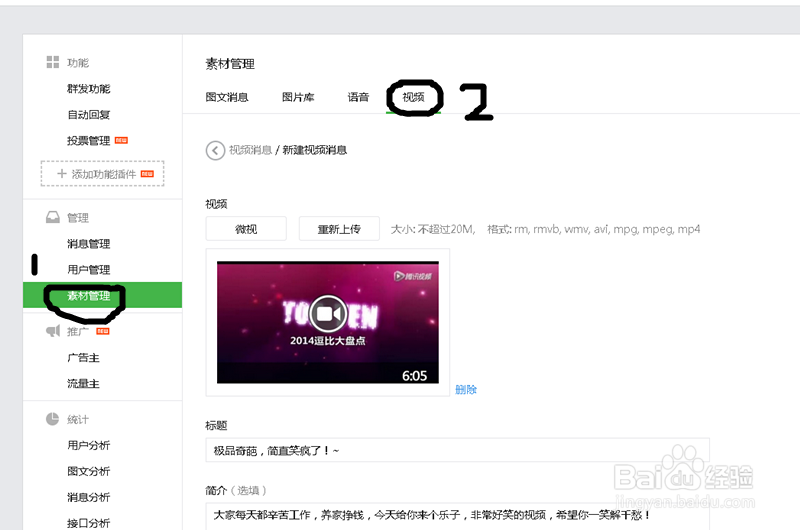
Task: Open 消息管理 in the sidebar
Action: (x=89, y=244)
